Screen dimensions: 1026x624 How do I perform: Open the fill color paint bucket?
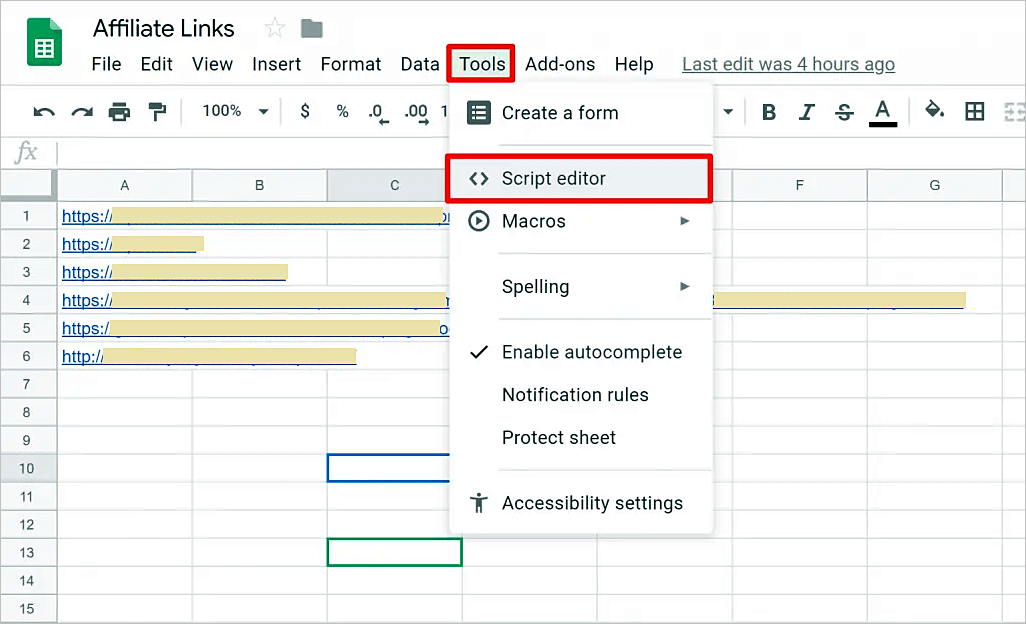934,111
